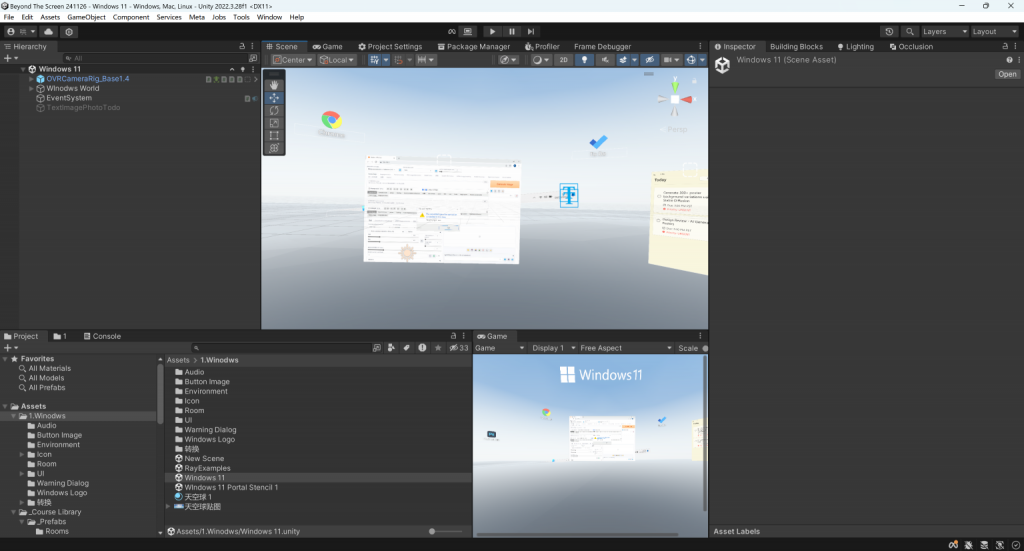Switch to the Console tab
Image resolution: width=1024 pixels, height=551 pixels.
coord(102,336)
